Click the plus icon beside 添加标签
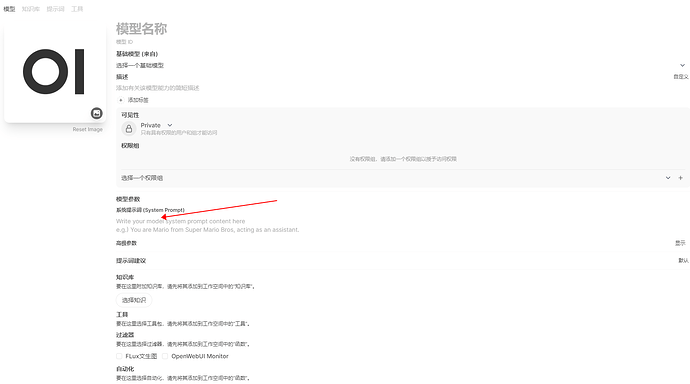The image size is (690, 384). point(121,100)
